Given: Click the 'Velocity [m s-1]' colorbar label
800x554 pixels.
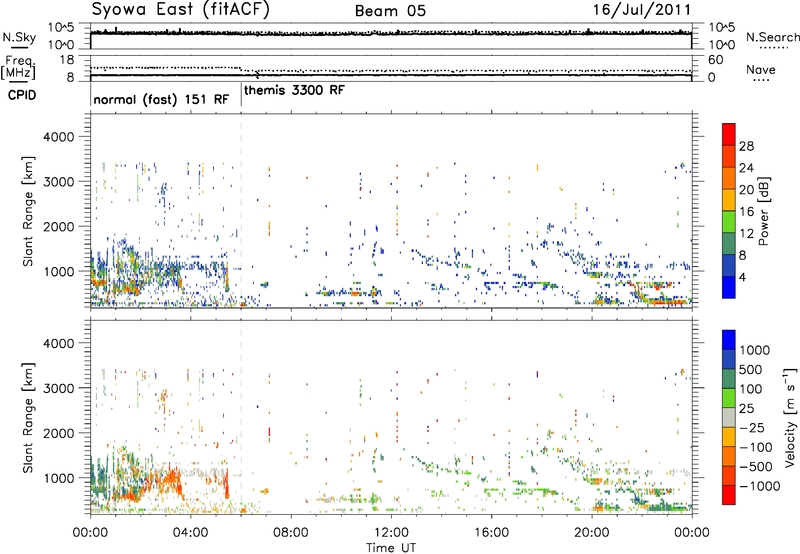Looking at the screenshot, I should [x=790, y=417].
